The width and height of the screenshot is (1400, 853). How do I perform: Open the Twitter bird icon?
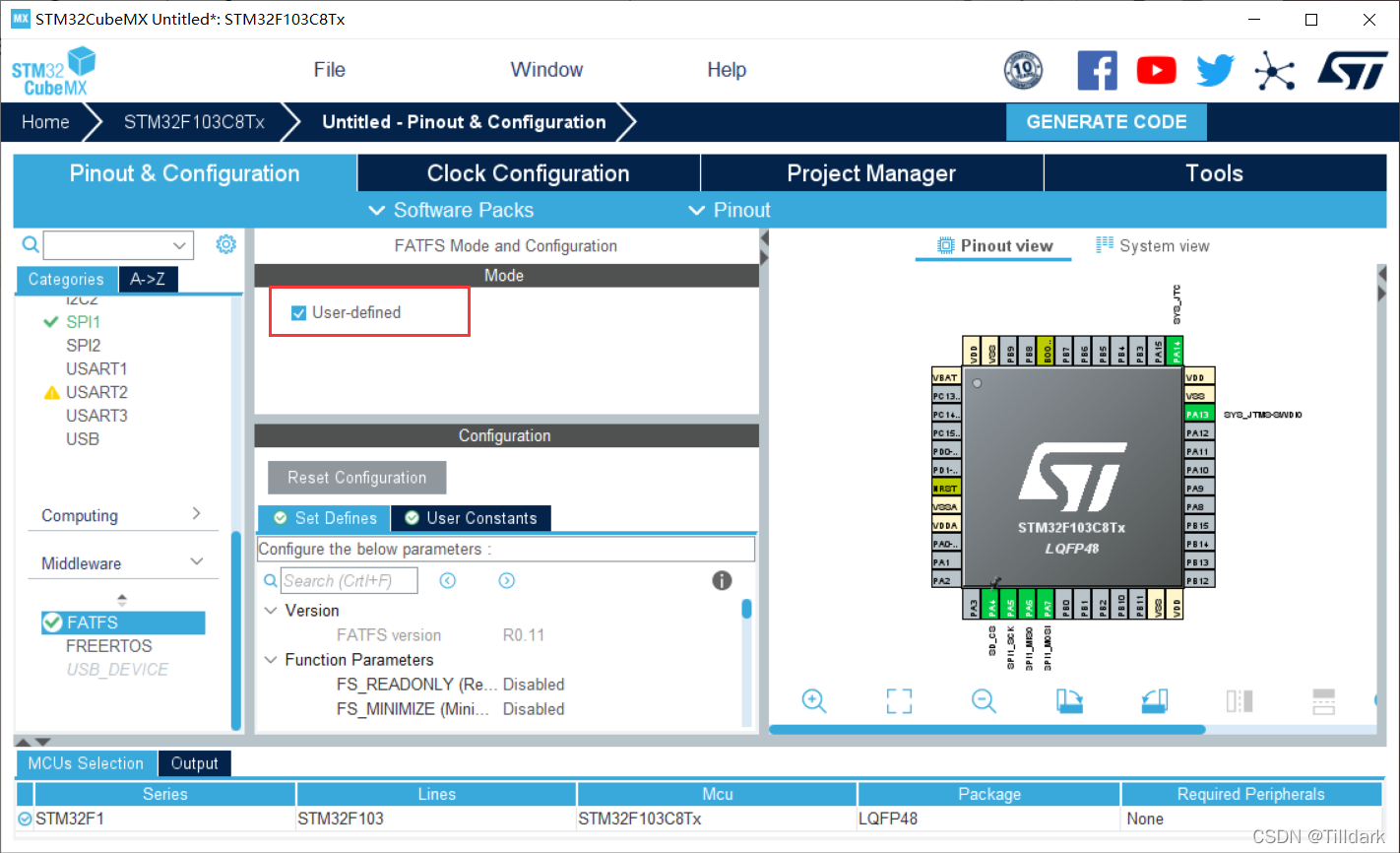click(x=1215, y=70)
